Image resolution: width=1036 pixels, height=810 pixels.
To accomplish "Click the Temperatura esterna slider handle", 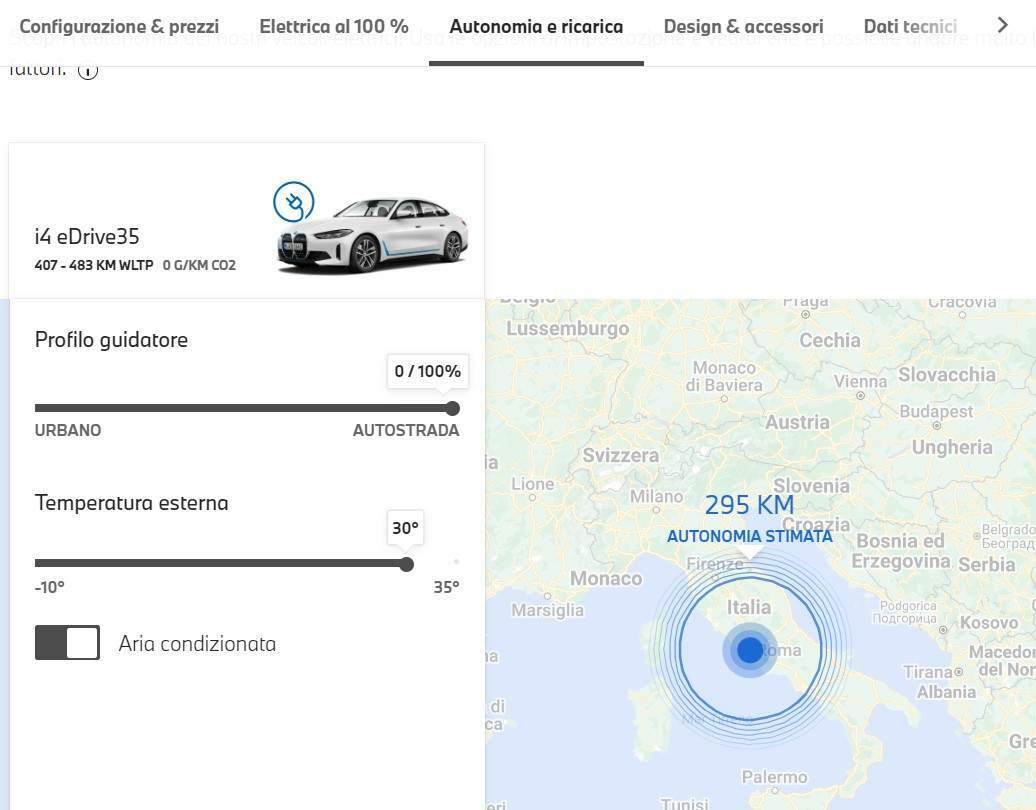I will tap(407, 564).
